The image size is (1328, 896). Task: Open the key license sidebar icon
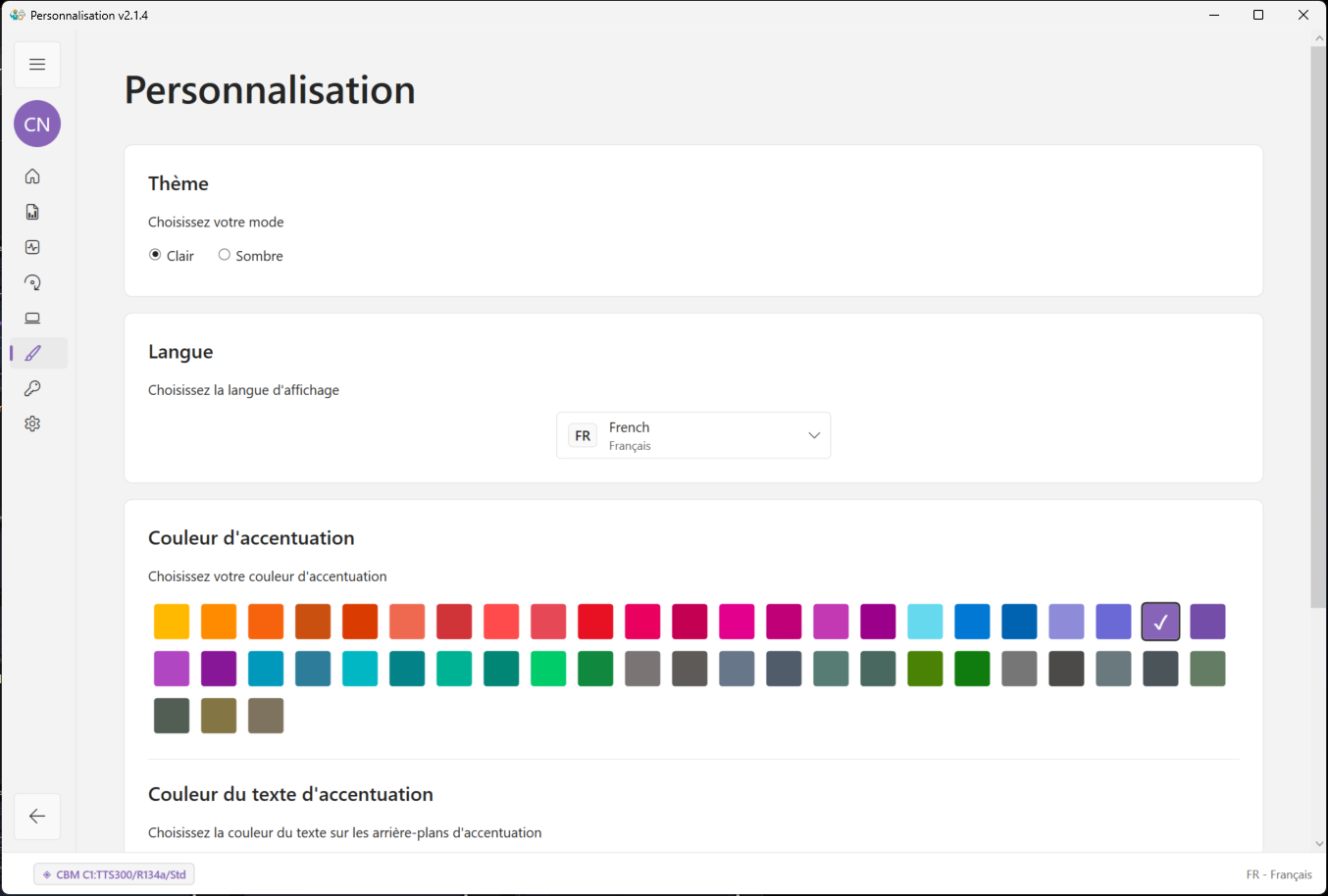tap(32, 388)
